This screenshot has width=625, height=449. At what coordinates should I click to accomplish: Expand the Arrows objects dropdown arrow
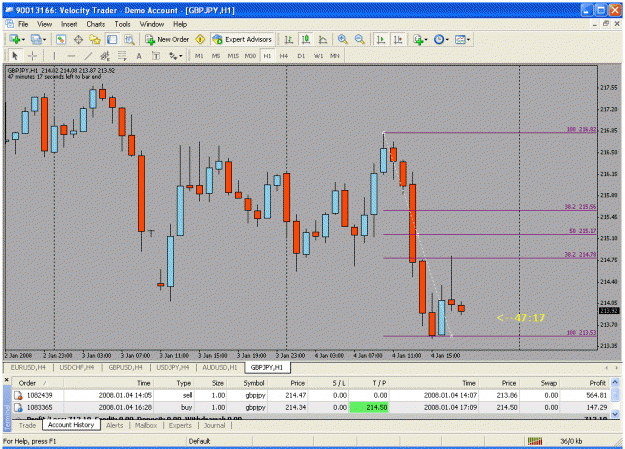pyautogui.click(x=181, y=56)
